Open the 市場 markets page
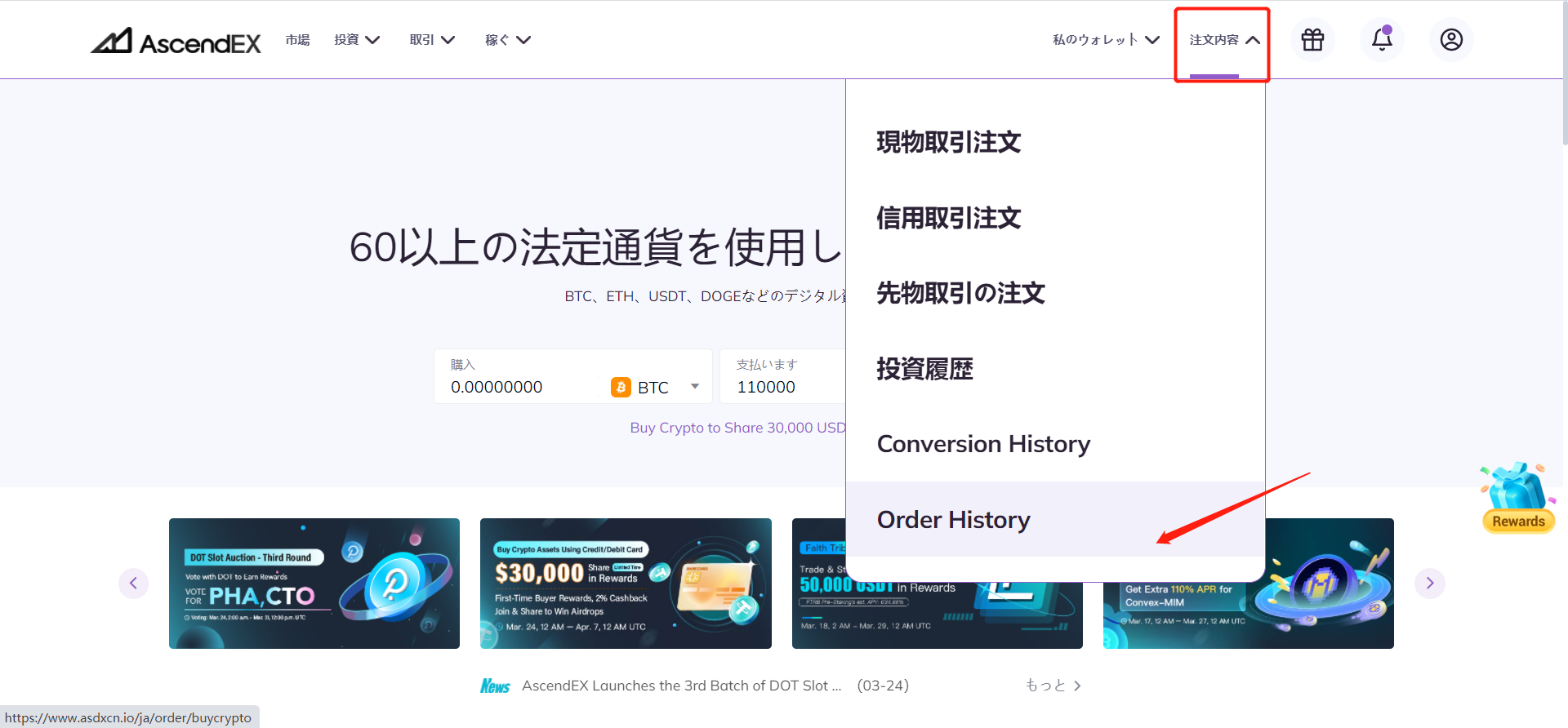The image size is (1568, 728). click(x=297, y=39)
